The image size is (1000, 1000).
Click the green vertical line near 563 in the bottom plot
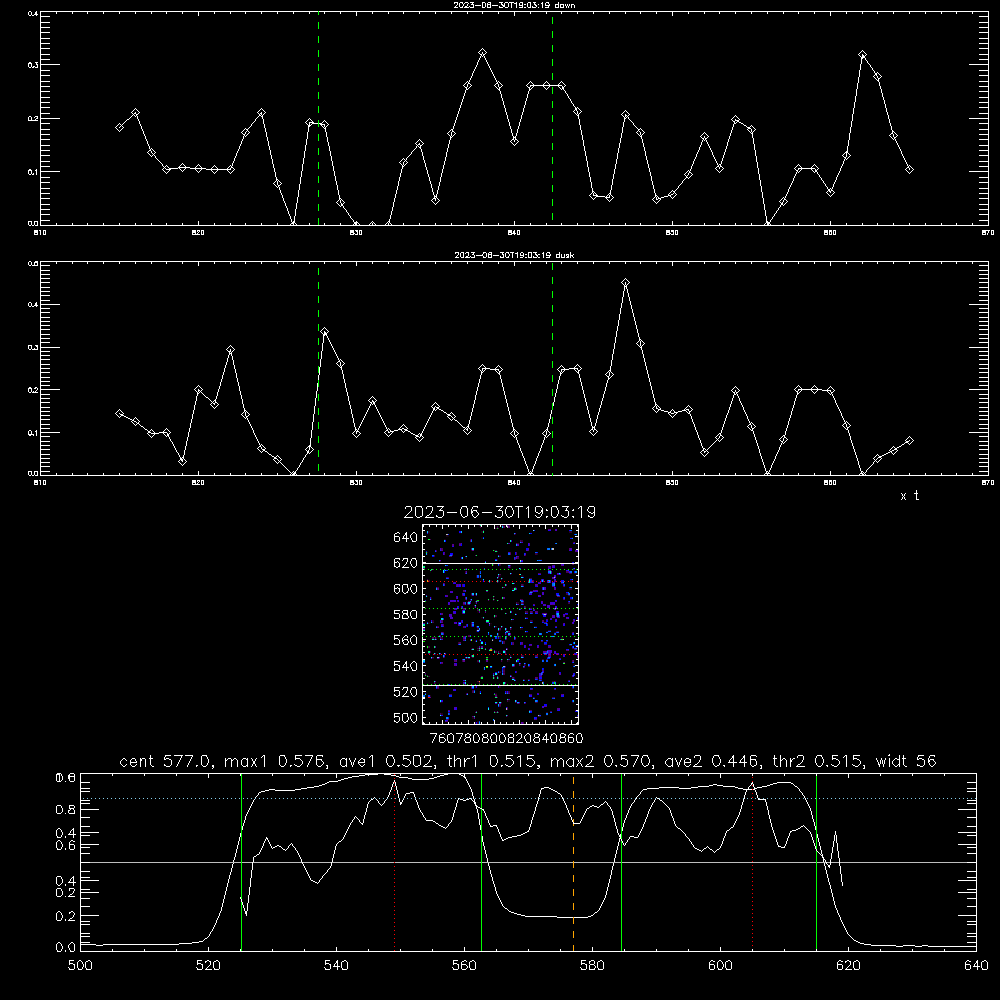point(482,862)
